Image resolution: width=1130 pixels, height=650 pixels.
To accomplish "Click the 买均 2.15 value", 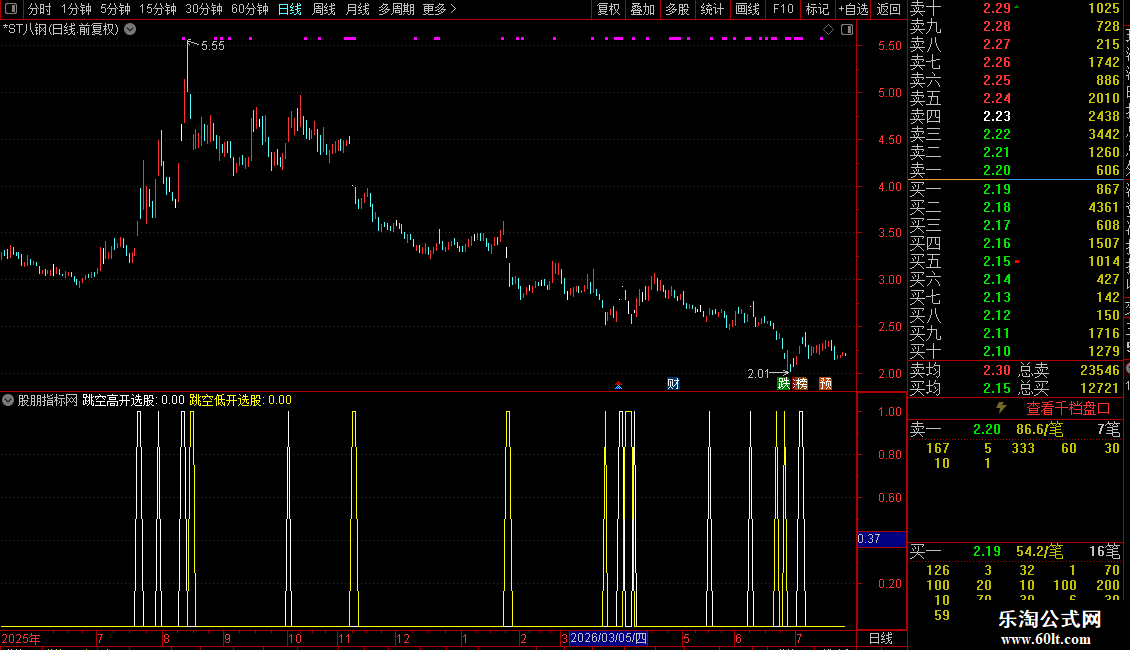I will (997, 388).
